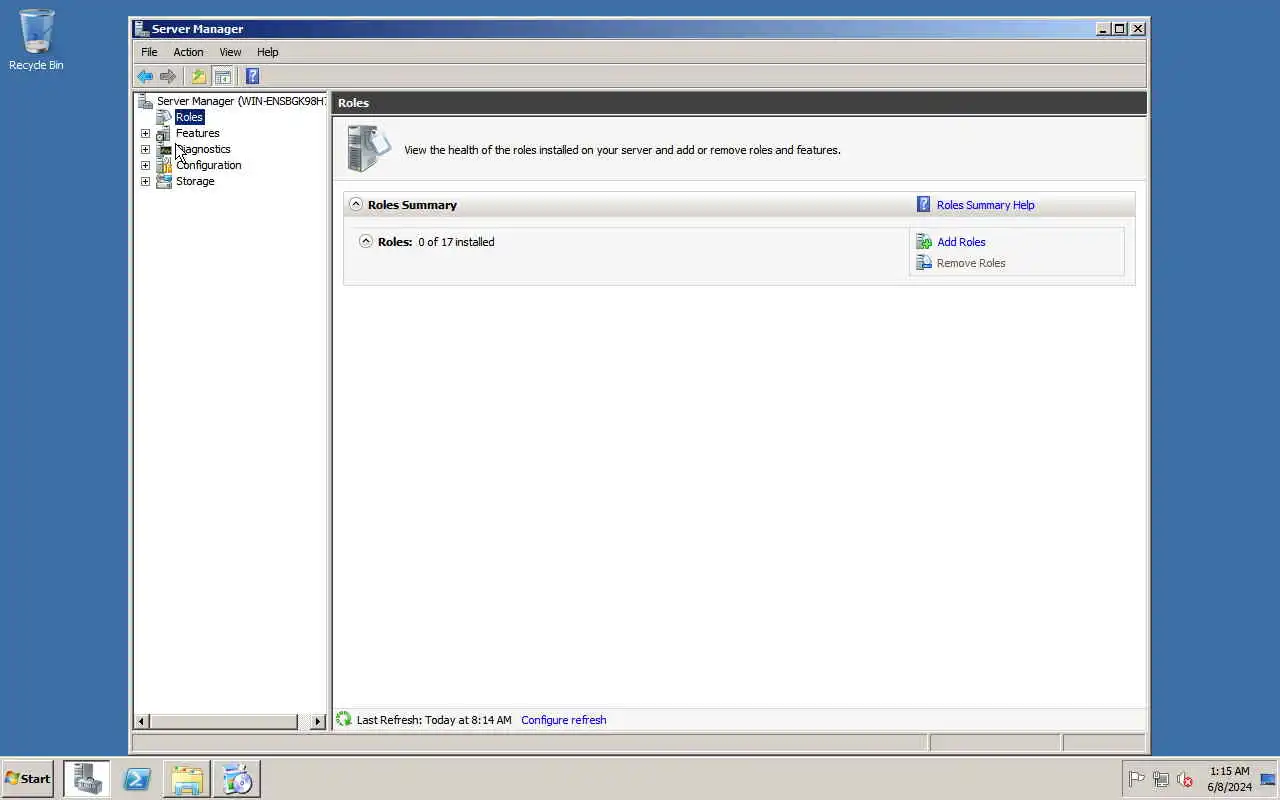The image size is (1280, 800).
Task: Open Windows Explorer folder taskbar icon
Action: [187, 779]
